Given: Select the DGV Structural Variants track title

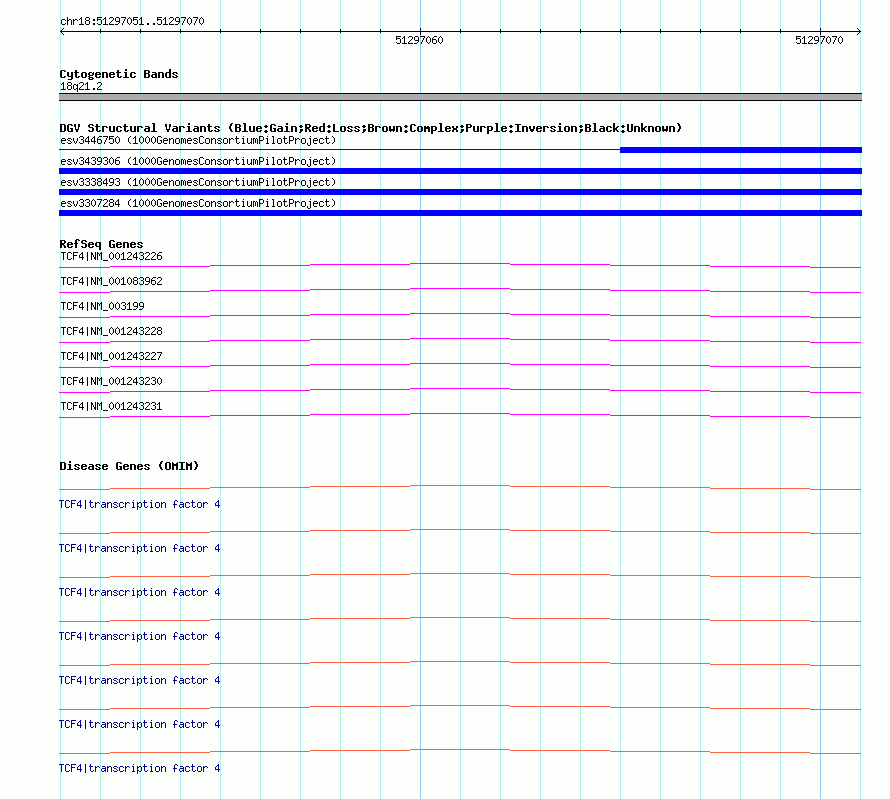Looking at the screenshot, I should click(x=371, y=128).
